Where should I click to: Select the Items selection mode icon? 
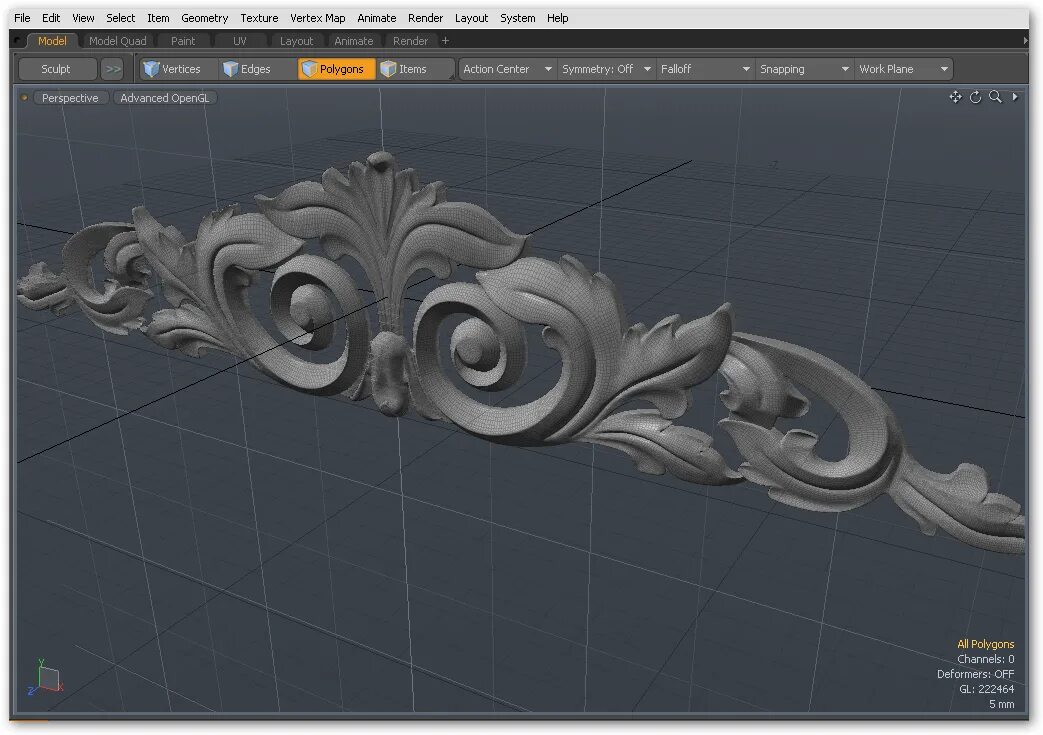pyautogui.click(x=387, y=68)
